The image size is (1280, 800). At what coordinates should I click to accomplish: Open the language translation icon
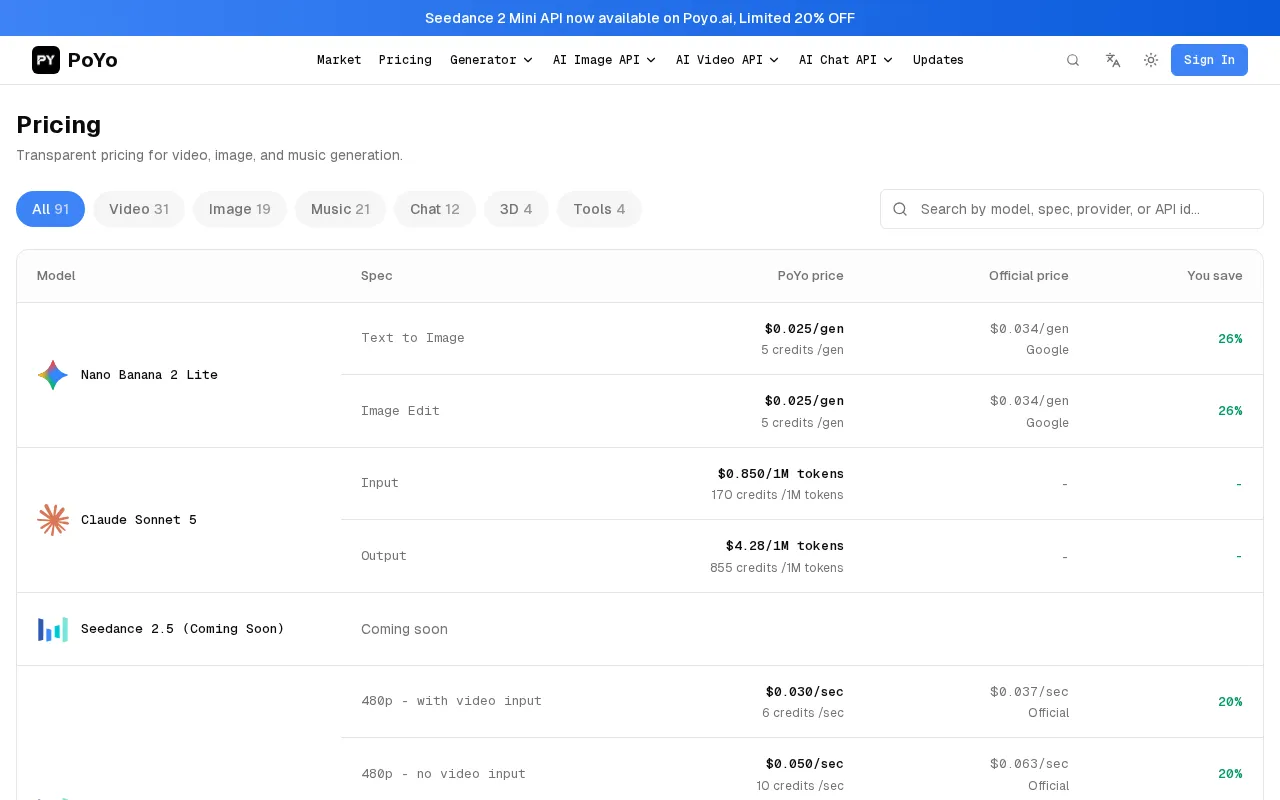[x=1113, y=60]
